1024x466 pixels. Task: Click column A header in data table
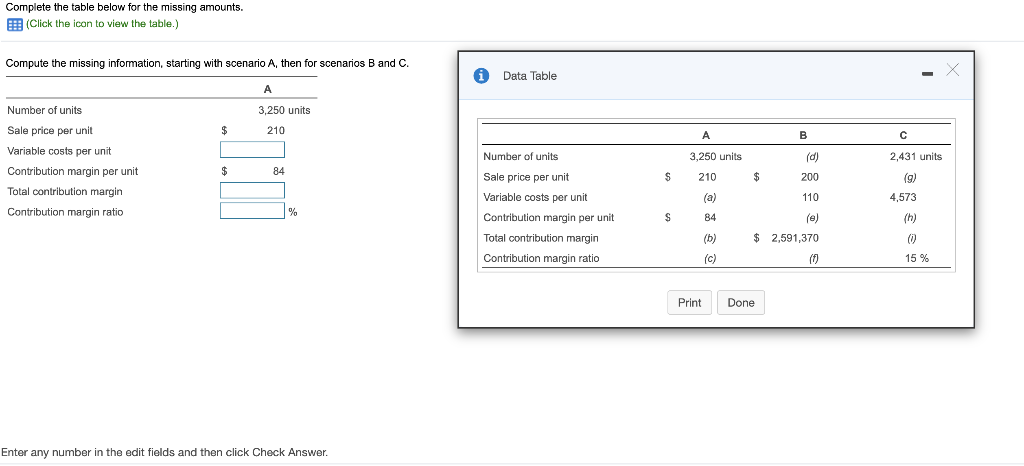pyautogui.click(x=705, y=136)
